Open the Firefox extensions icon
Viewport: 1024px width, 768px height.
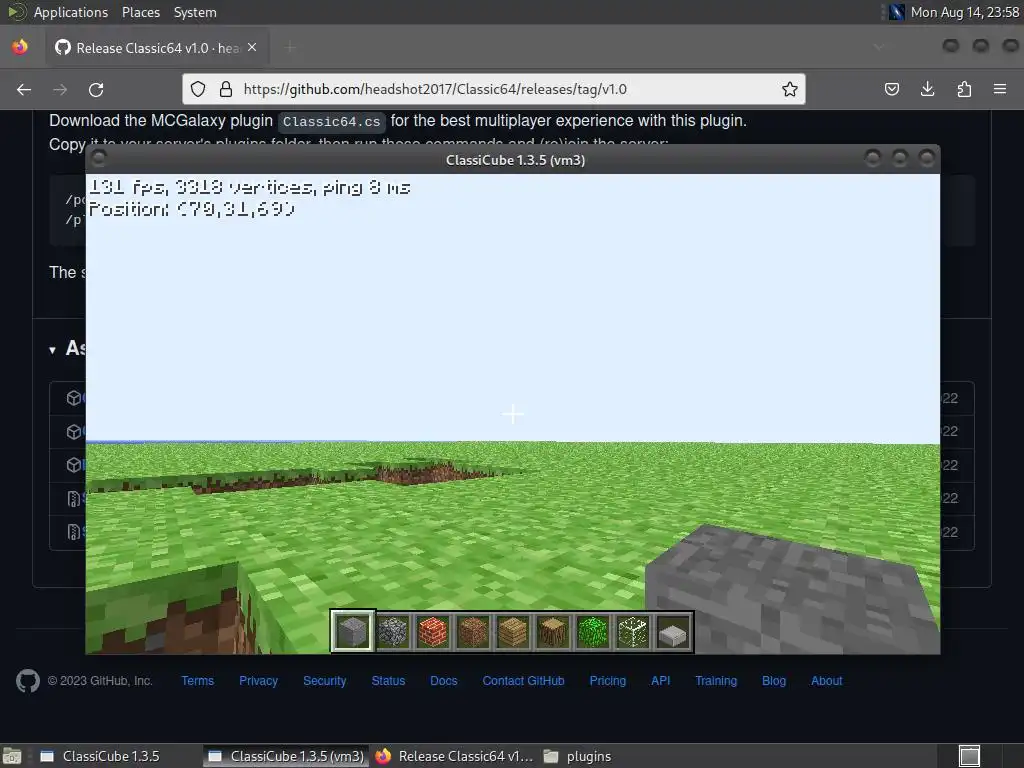(x=964, y=89)
